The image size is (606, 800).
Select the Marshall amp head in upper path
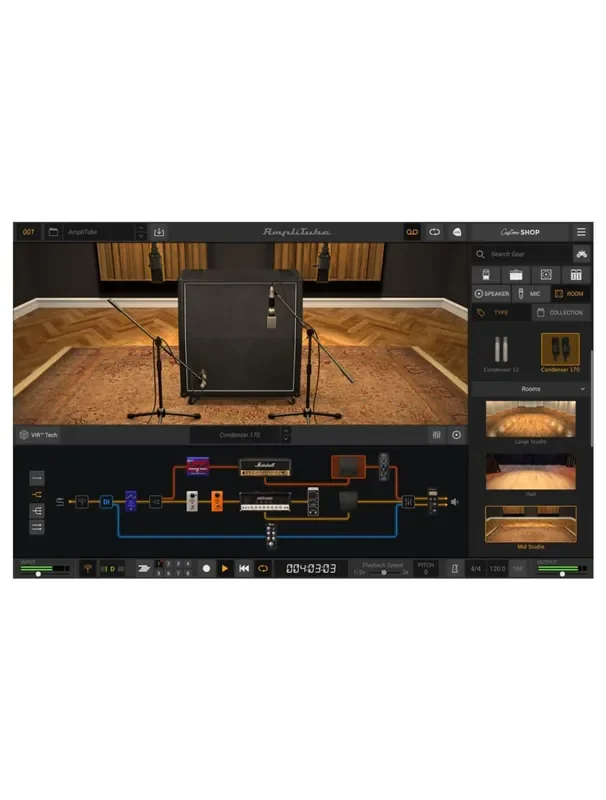click(265, 467)
